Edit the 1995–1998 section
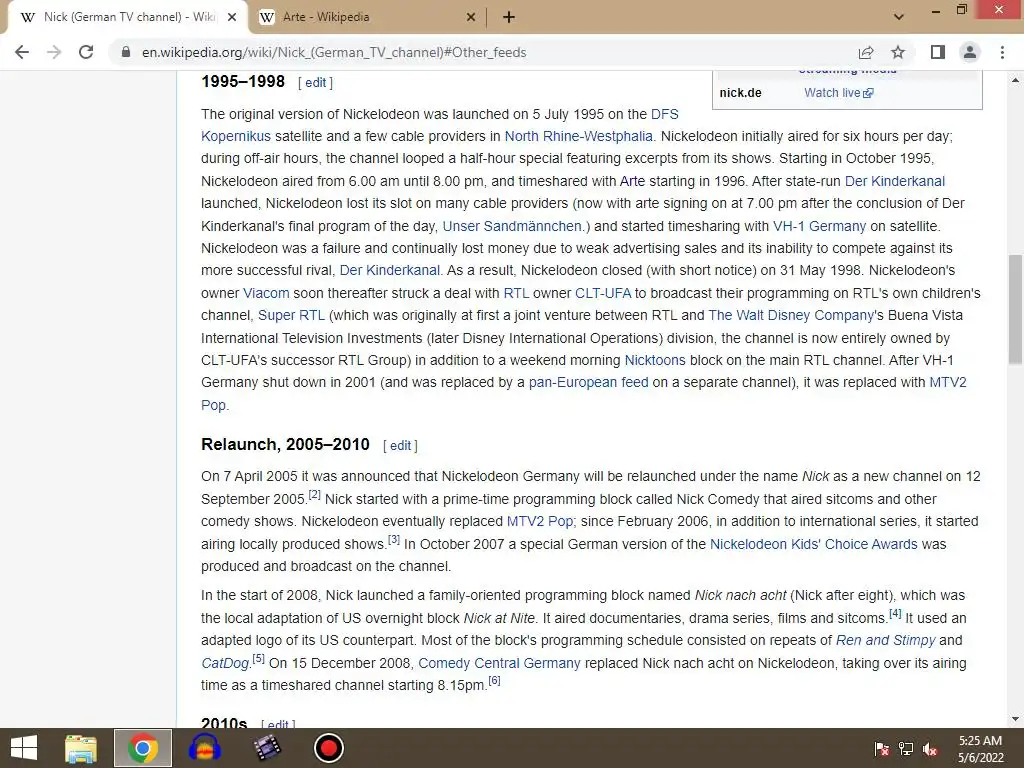The width and height of the screenshot is (1024, 768). click(315, 82)
